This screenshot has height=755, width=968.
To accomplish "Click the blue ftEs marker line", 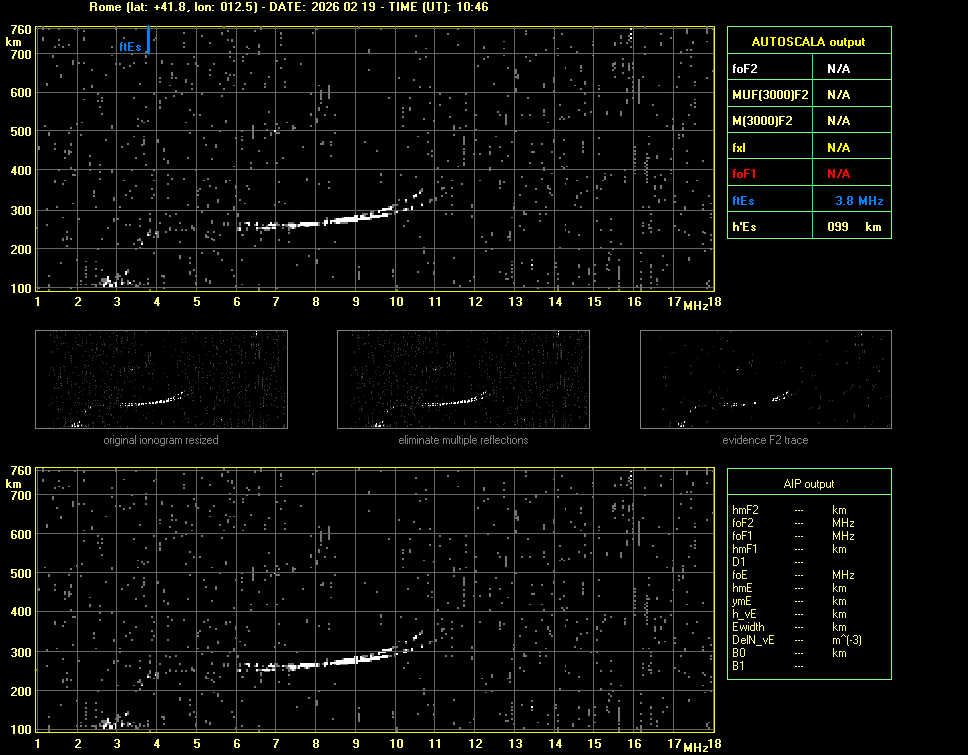I will 148,40.
